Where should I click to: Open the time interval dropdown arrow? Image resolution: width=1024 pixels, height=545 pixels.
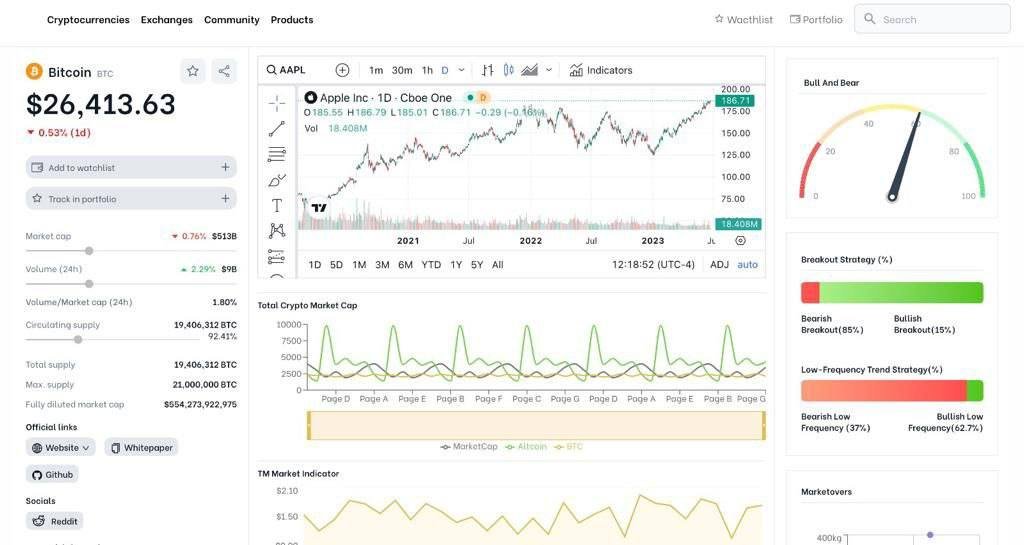pyautogui.click(x=461, y=70)
